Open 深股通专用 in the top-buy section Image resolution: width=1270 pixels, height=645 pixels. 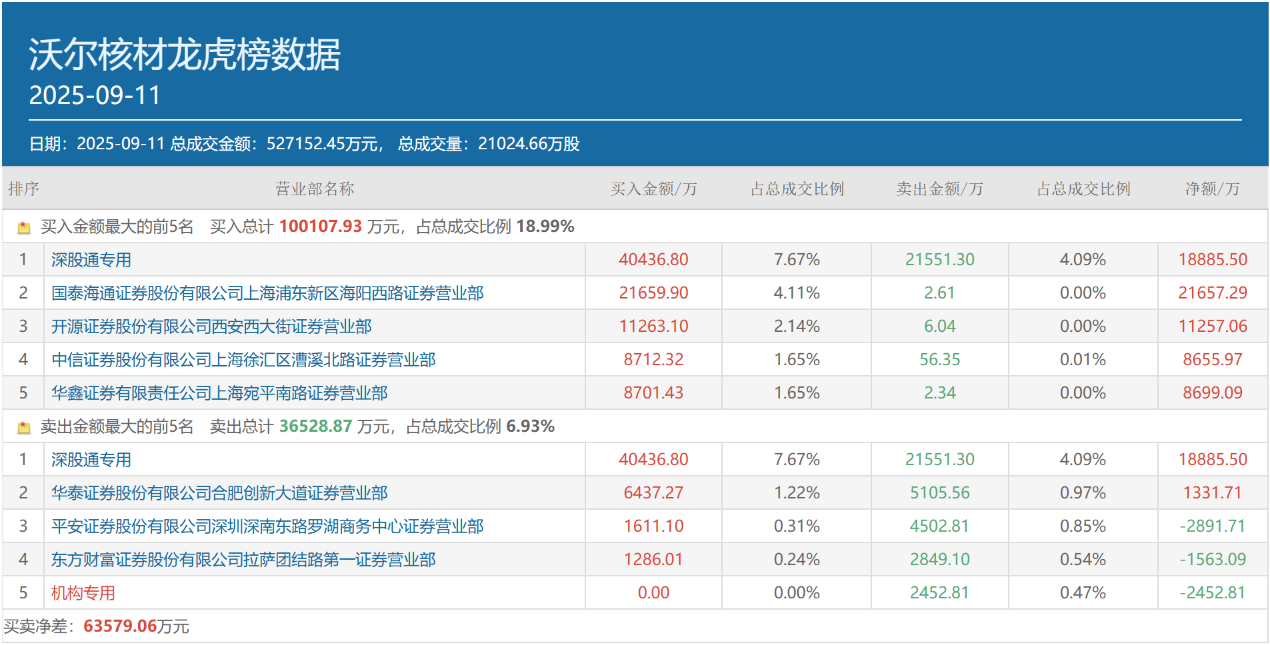[91, 260]
